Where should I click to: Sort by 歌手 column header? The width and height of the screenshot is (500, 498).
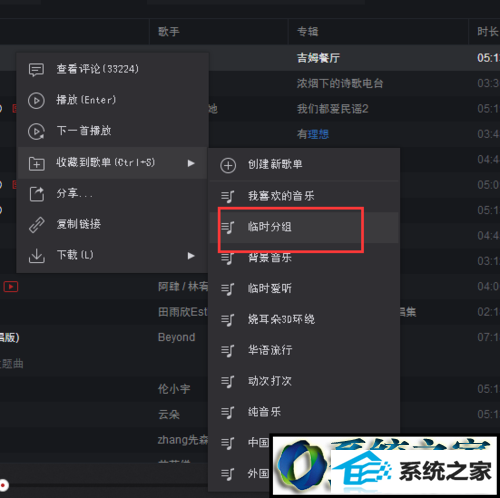coord(169,32)
